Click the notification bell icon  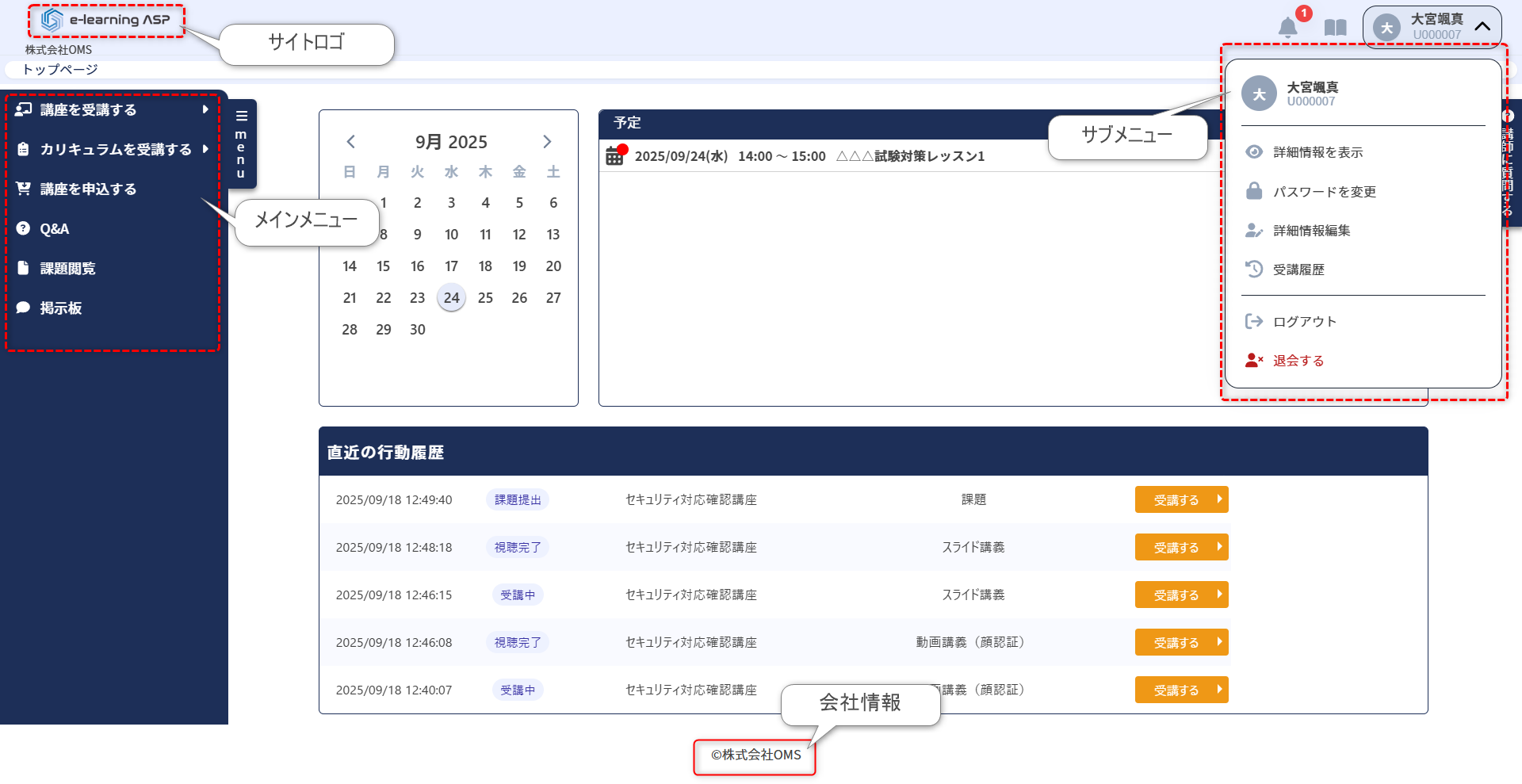point(1288,28)
